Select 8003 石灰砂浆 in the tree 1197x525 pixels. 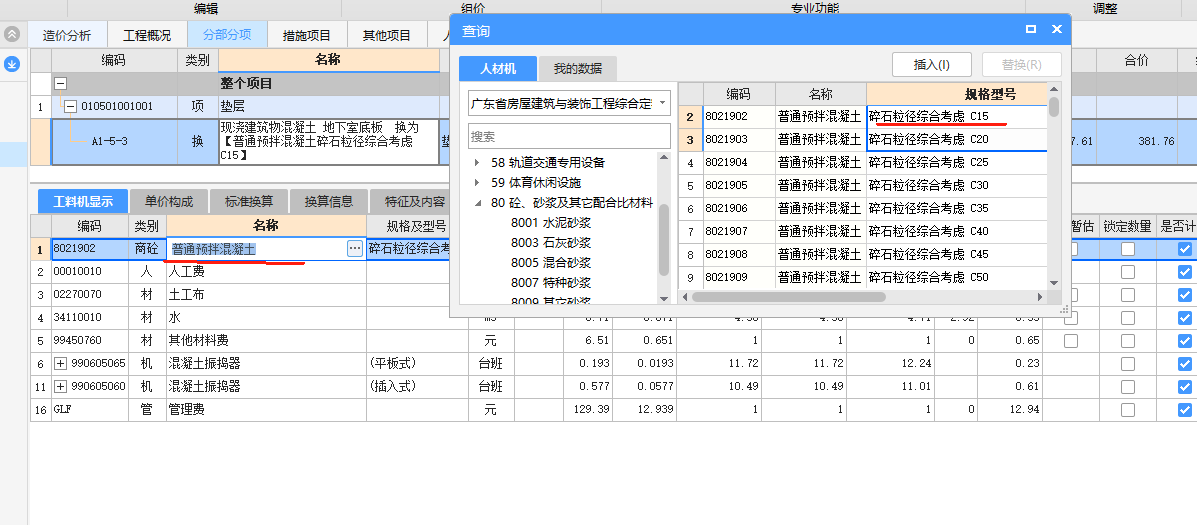click(x=551, y=243)
